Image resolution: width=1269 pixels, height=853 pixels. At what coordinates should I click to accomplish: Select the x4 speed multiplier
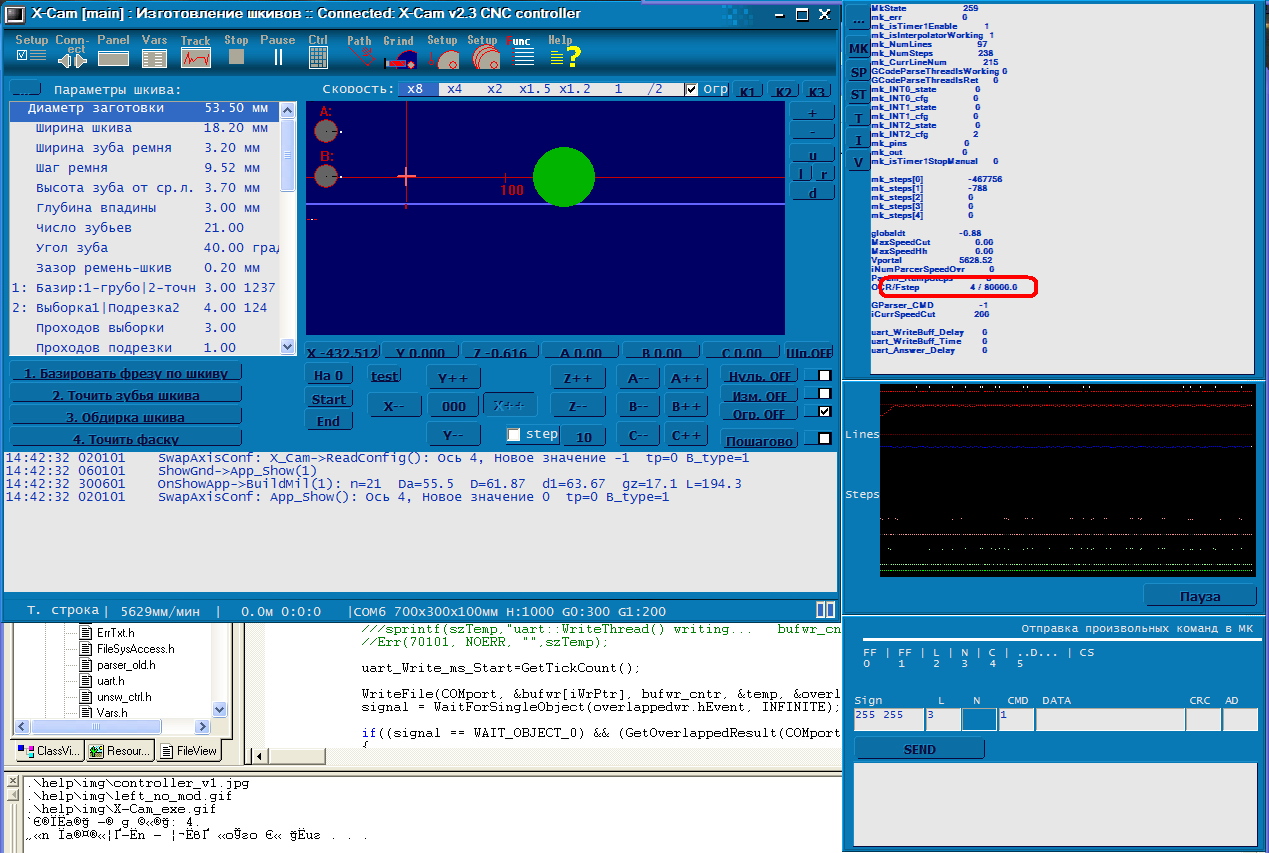[x=455, y=89]
